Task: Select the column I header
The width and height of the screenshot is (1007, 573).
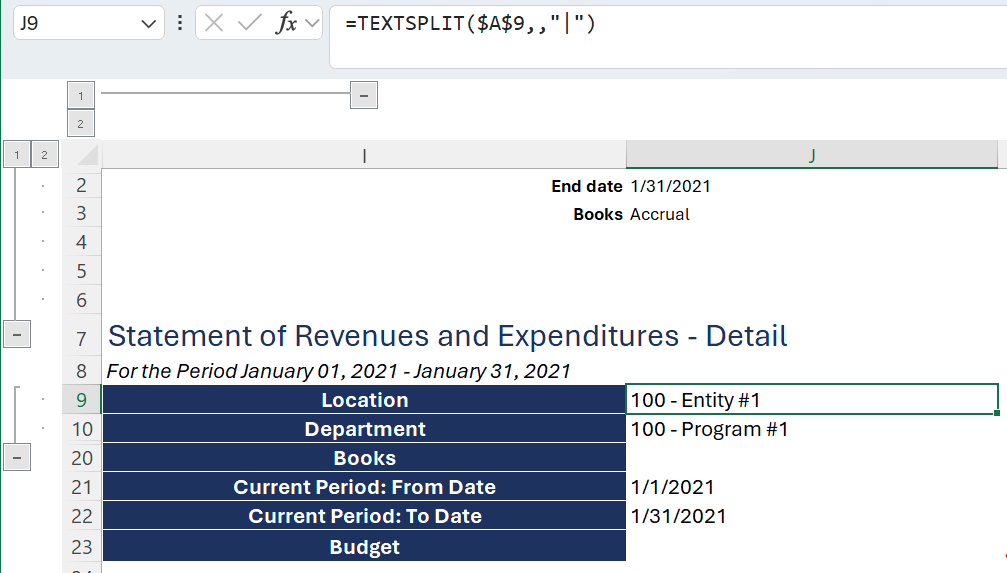Action: coord(364,155)
